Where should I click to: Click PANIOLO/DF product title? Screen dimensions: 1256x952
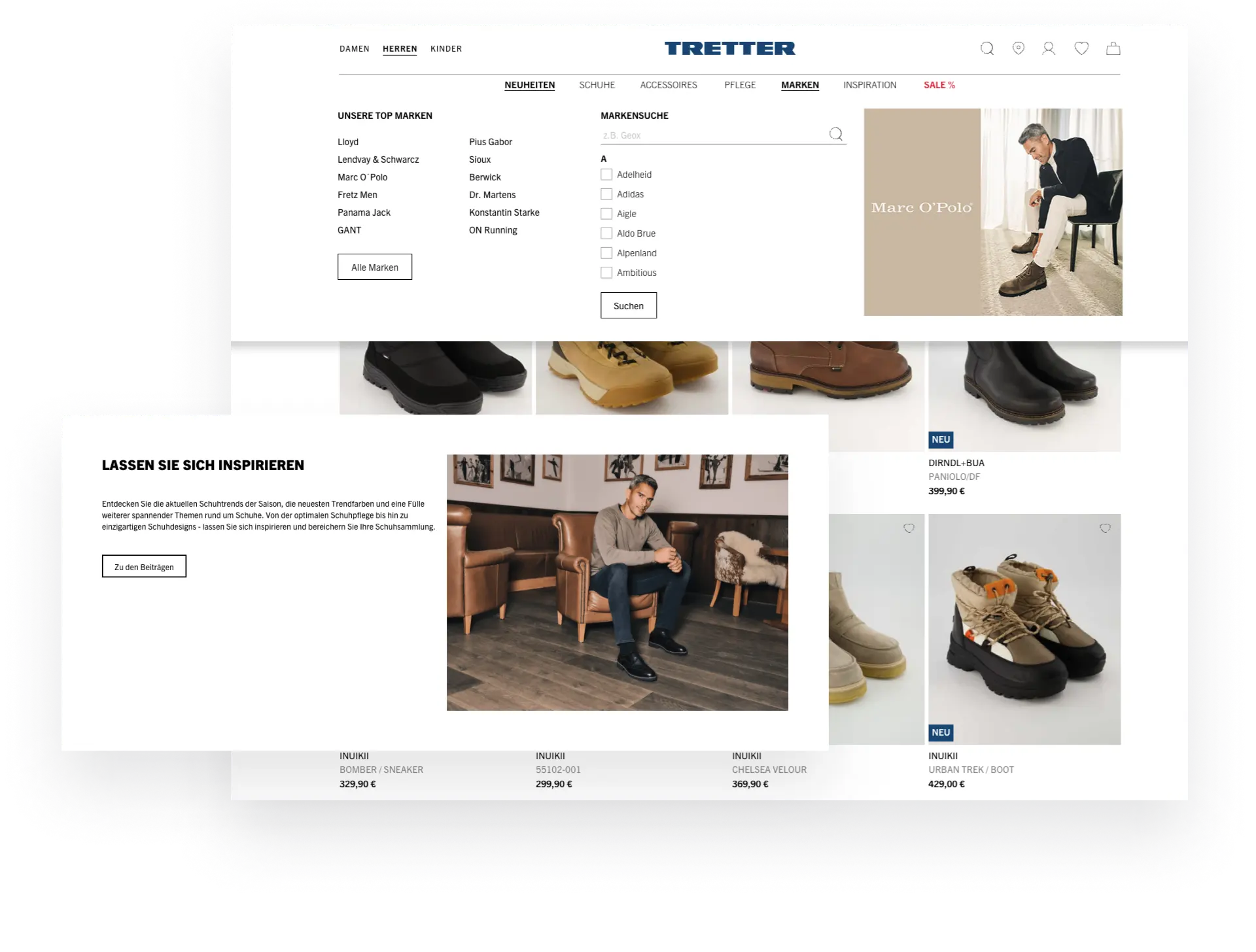pos(954,477)
